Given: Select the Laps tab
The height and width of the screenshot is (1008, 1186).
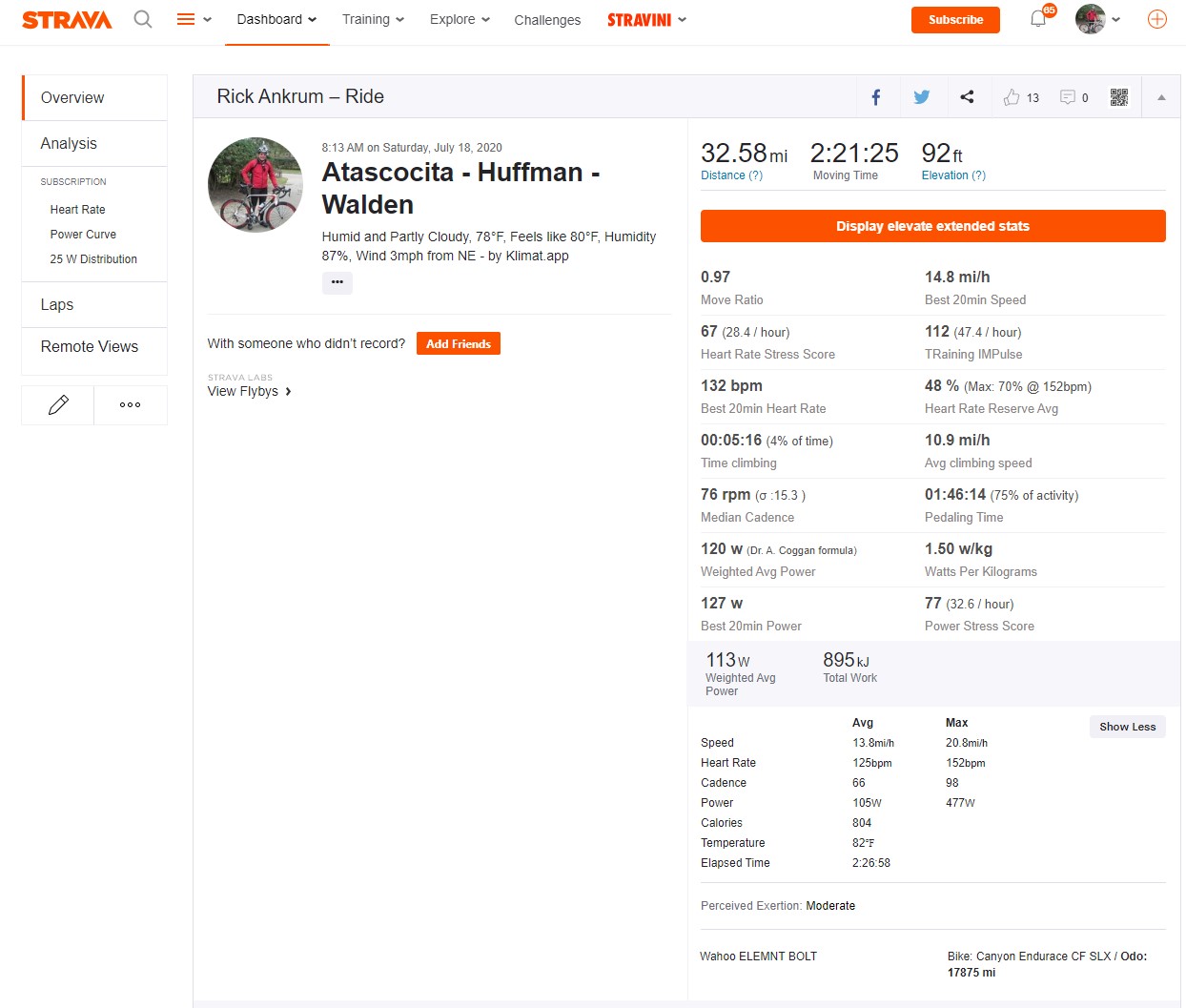Looking at the screenshot, I should click(95, 304).
